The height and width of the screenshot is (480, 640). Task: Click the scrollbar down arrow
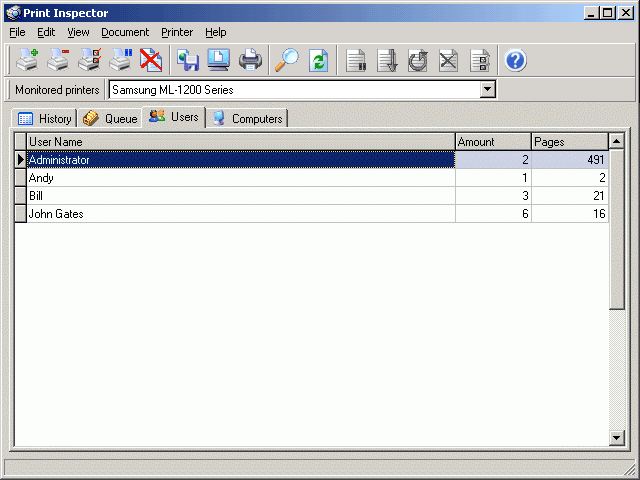point(616,438)
